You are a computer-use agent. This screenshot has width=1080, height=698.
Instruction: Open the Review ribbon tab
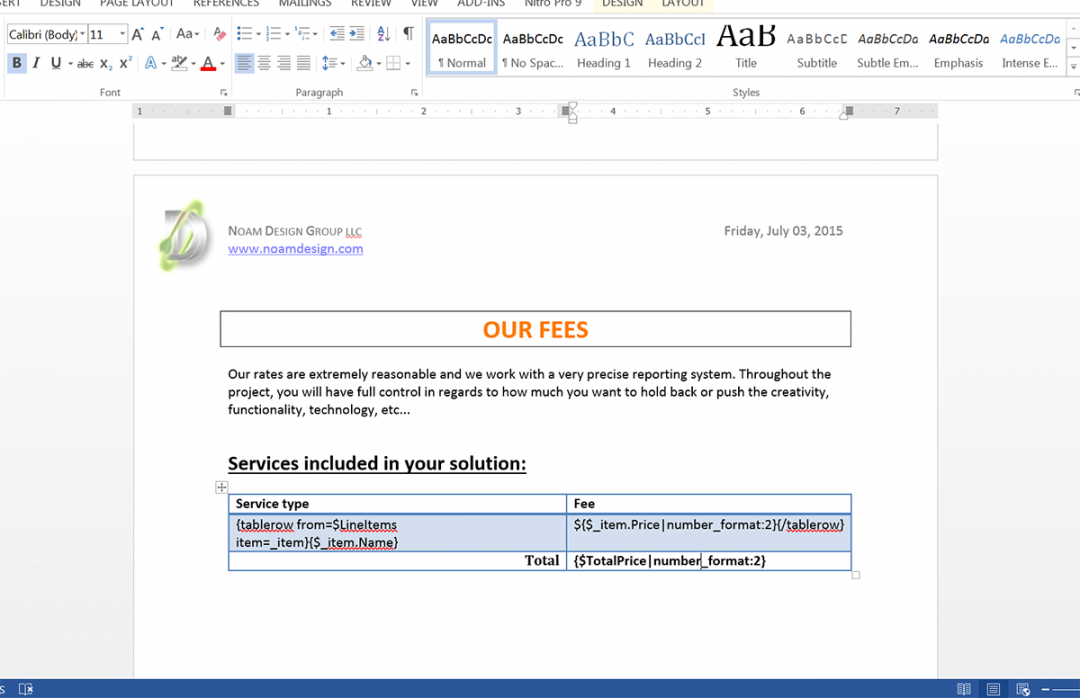(371, 3)
